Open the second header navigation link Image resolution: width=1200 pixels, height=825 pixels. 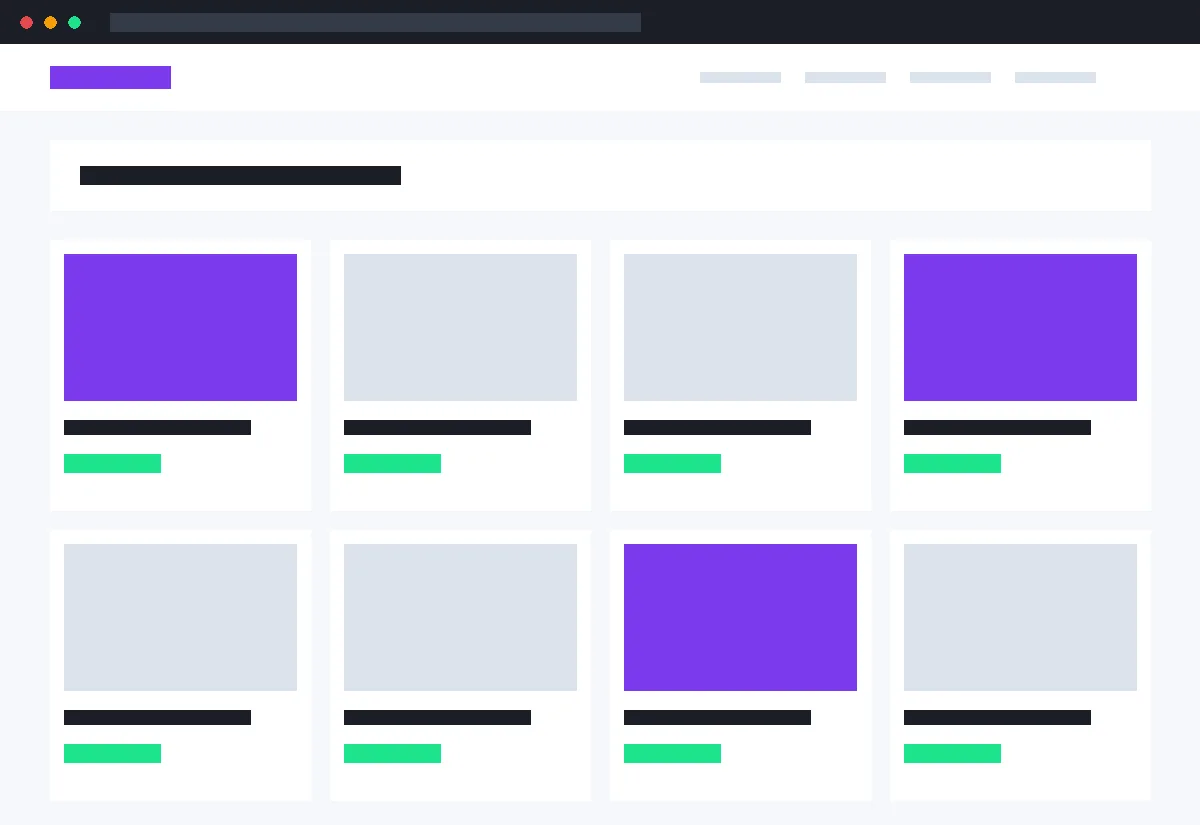pyautogui.click(x=845, y=77)
